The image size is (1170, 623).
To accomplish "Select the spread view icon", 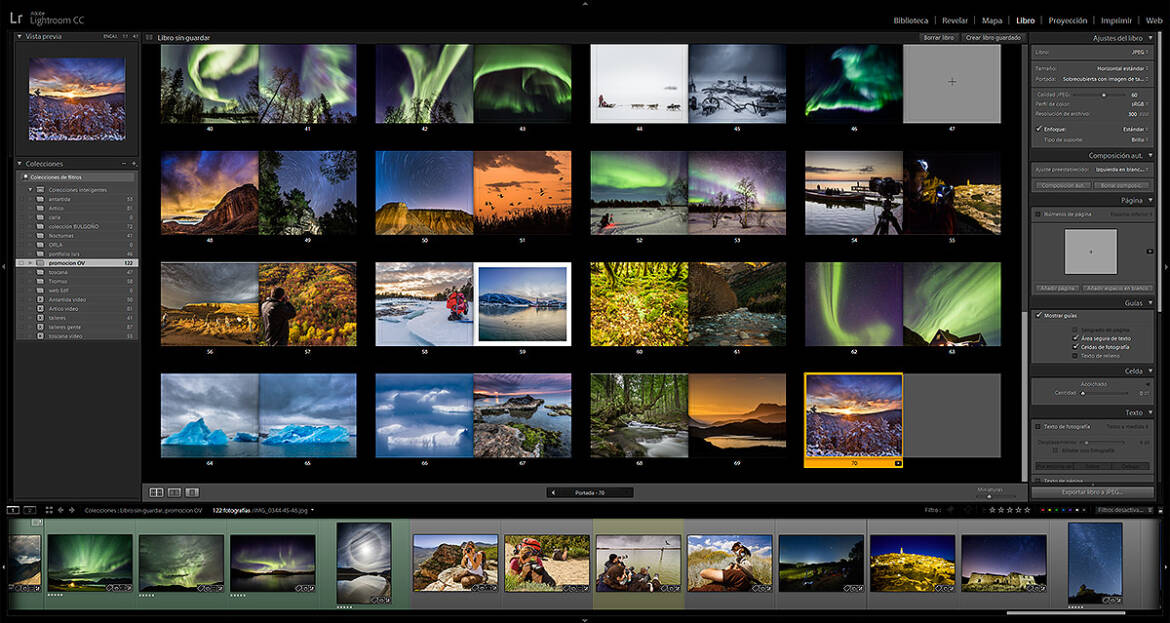I will tap(174, 492).
